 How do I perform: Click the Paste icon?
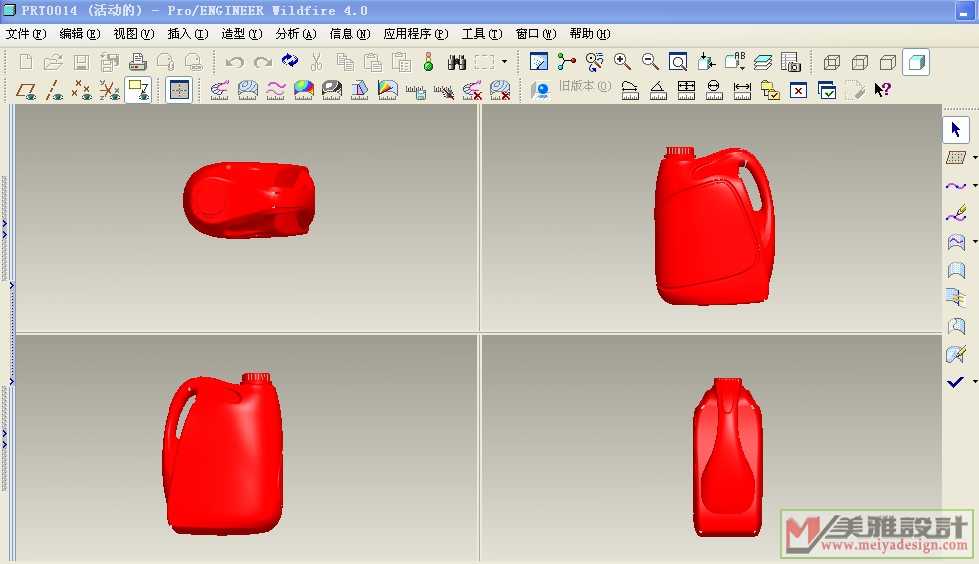point(373,62)
